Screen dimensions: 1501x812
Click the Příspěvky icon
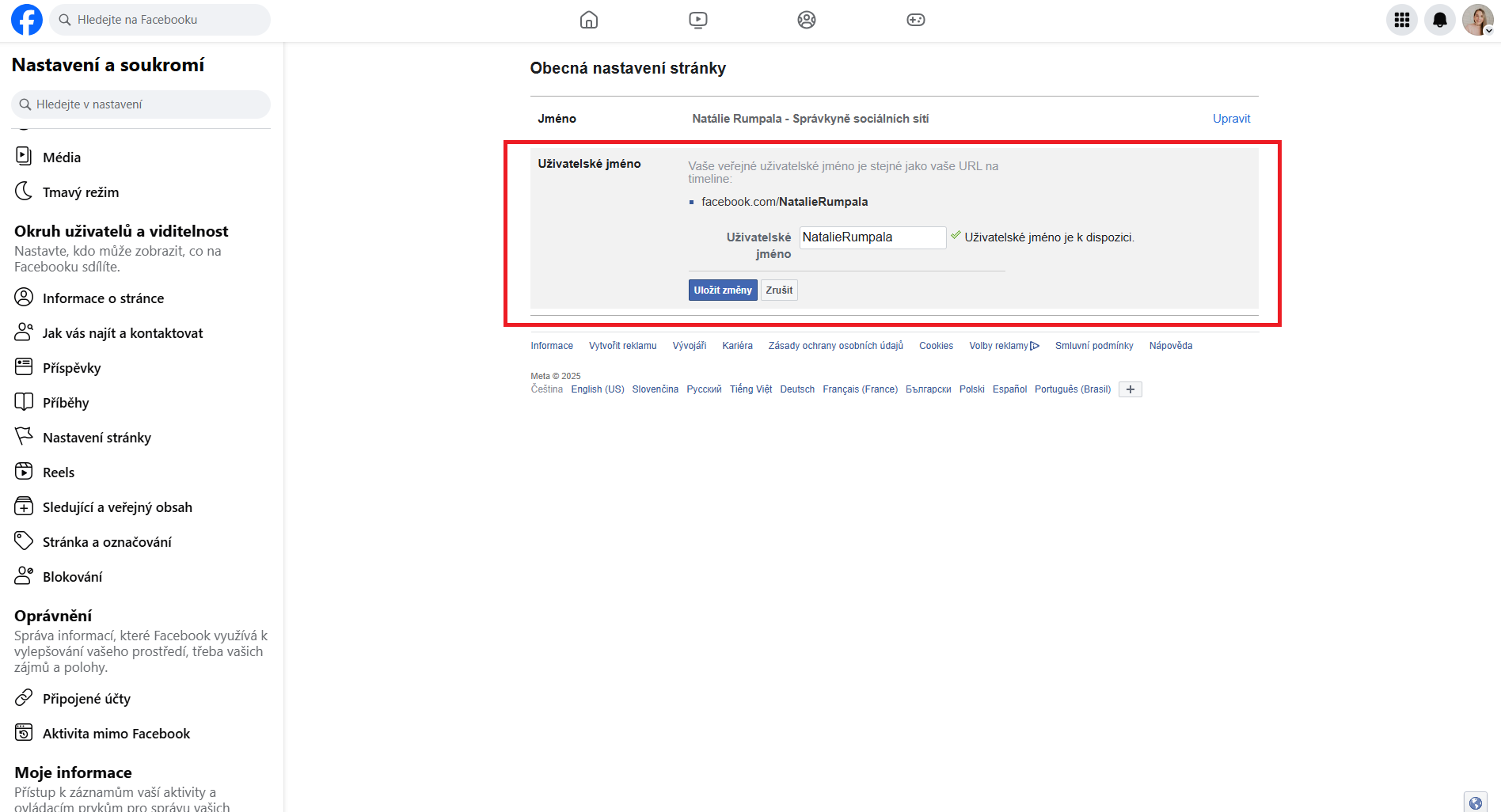click(24, 366)
